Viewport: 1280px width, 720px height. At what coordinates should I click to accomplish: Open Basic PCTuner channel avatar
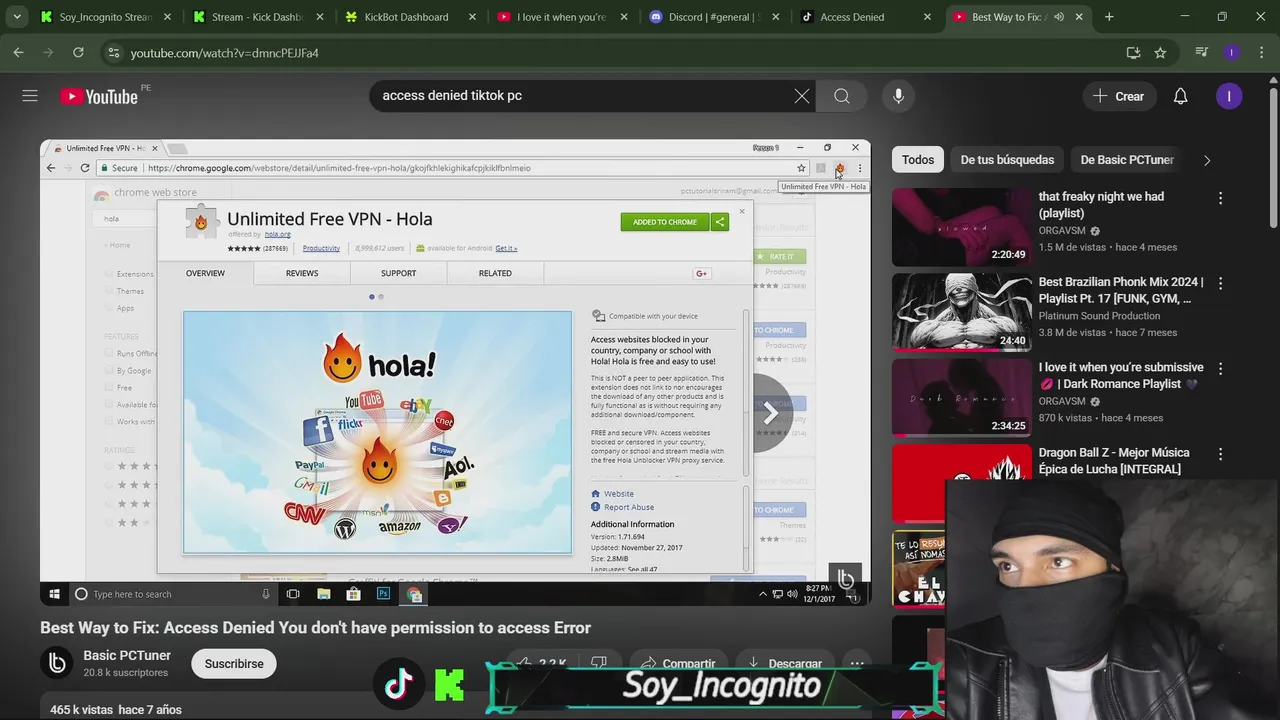pos(57,663)
